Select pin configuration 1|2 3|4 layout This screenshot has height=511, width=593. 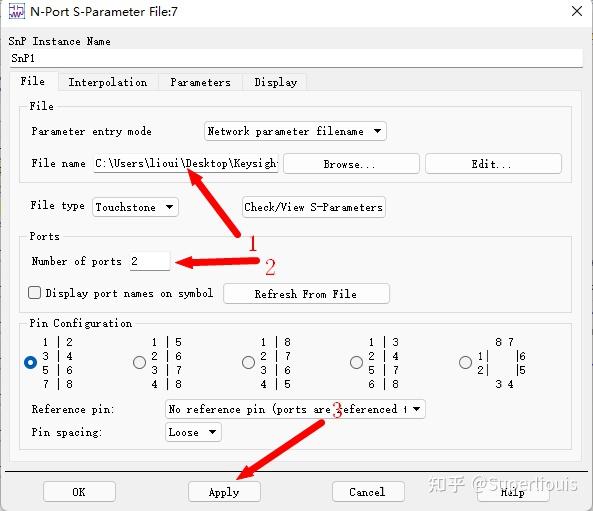(x=30, y=362)
